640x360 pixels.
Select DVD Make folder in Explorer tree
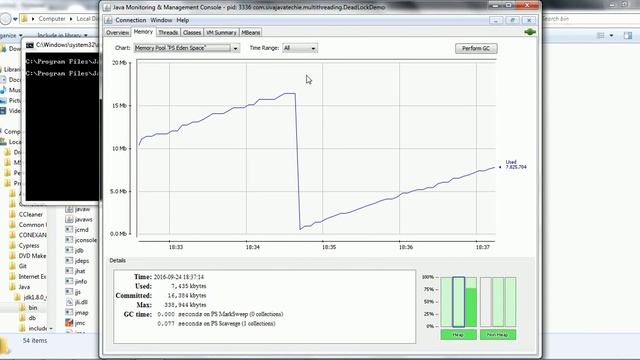tap(32, 256)
